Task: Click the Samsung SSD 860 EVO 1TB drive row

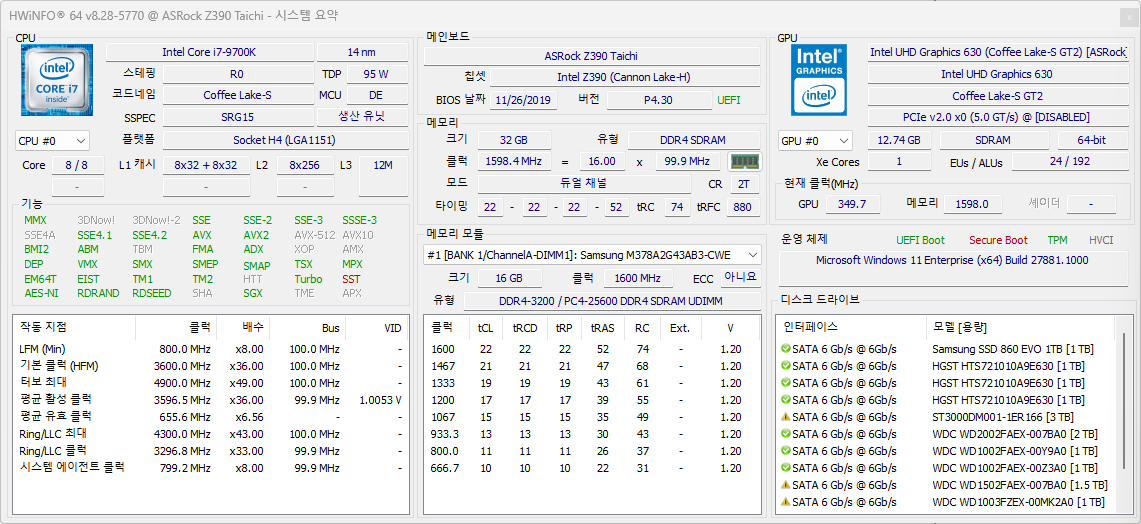Action: 946,349
